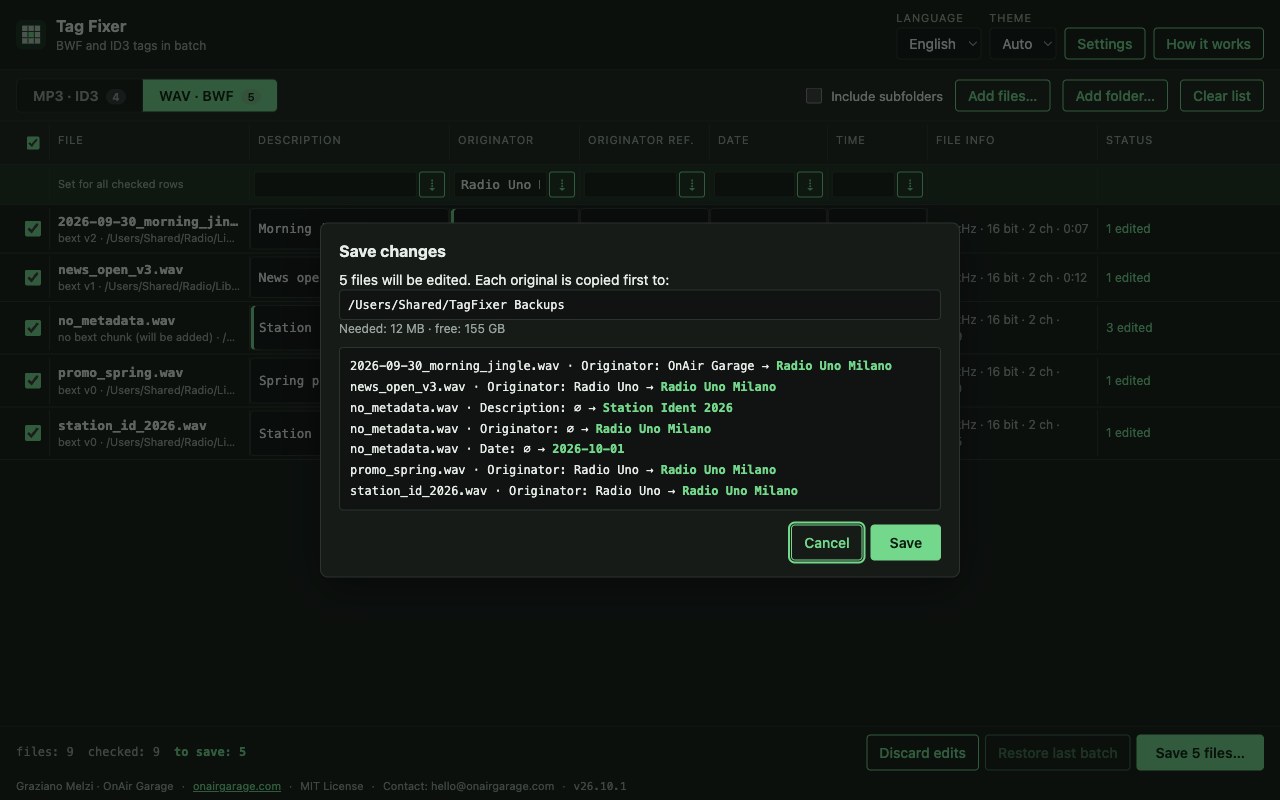Click the batch Date input field
Viewport: 1280px width, 800px height.
(x=755, y=184)
